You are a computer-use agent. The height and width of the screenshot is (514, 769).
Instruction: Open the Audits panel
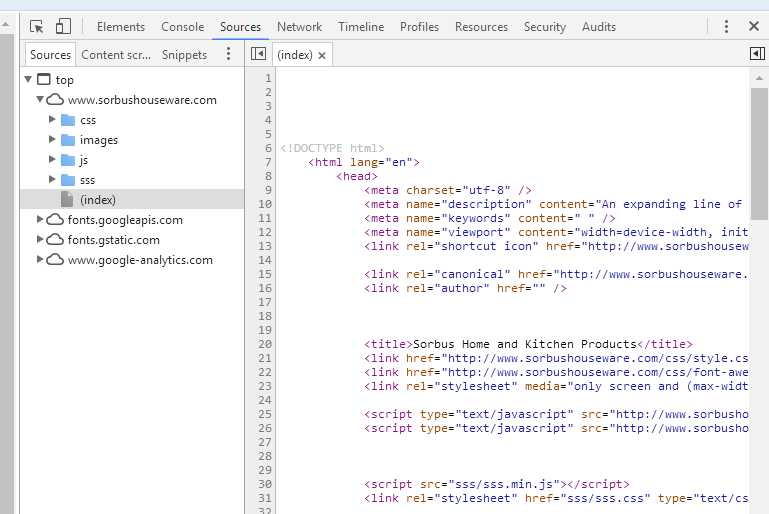[599, 27]
